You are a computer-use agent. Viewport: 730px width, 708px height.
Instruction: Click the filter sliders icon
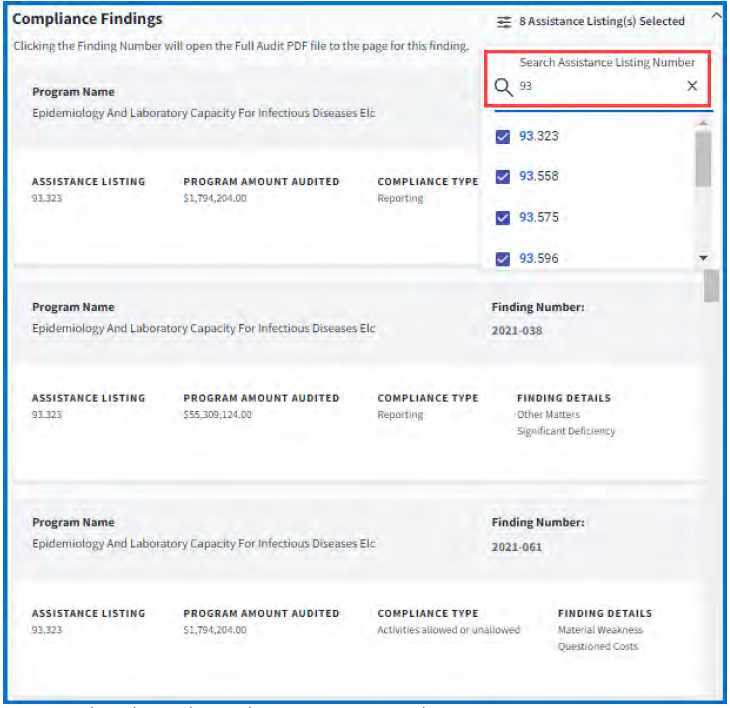[504, 21]
